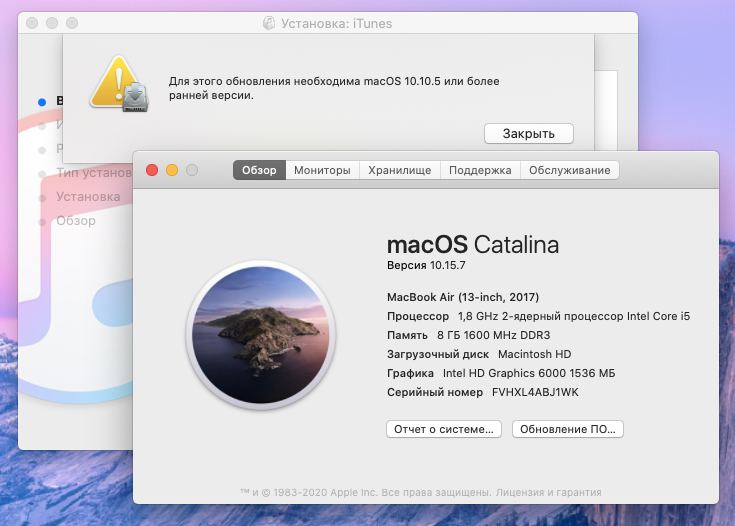This screenshot has height=526, width=735.
Task: Select the Обзор tab
Action: click(259, 170)
